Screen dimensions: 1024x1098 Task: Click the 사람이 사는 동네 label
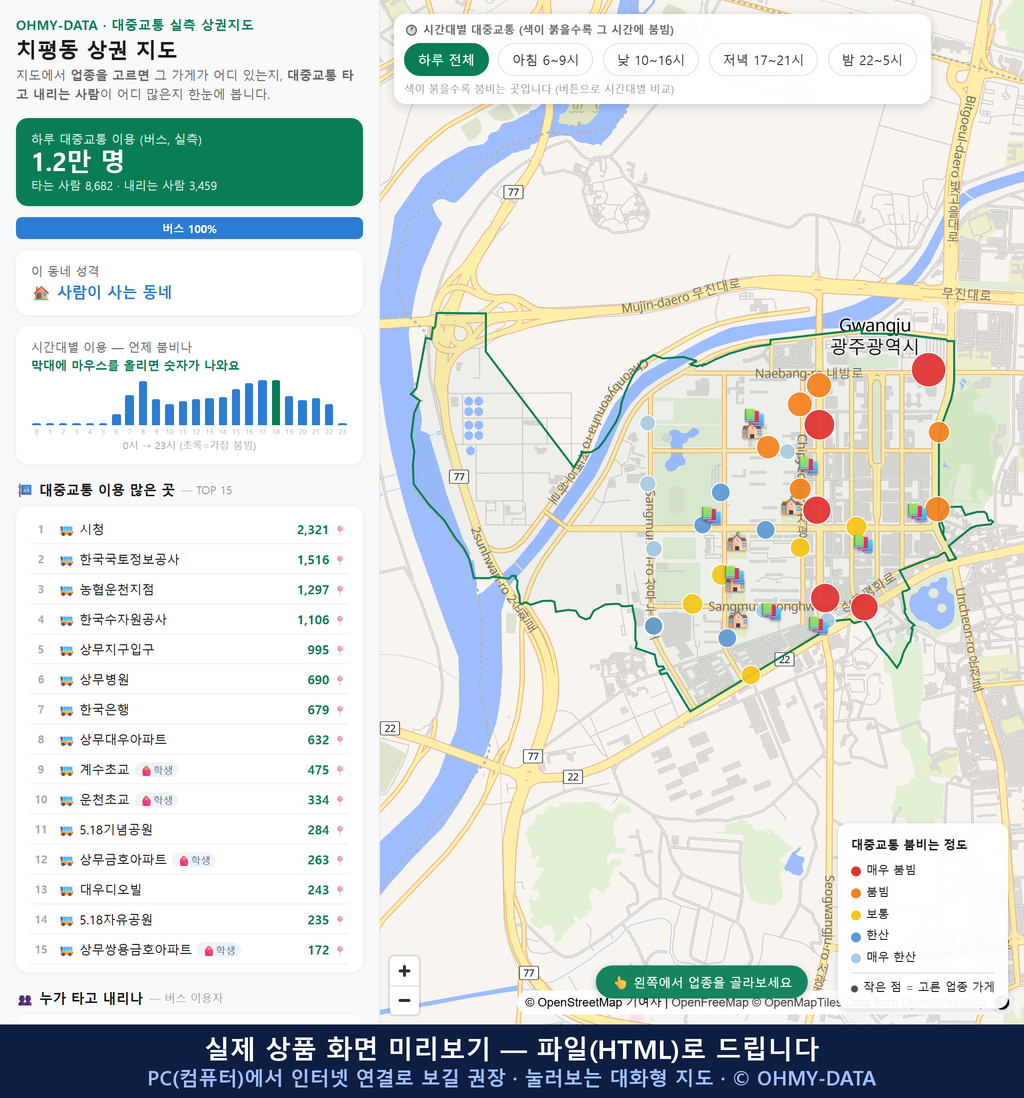114,292
